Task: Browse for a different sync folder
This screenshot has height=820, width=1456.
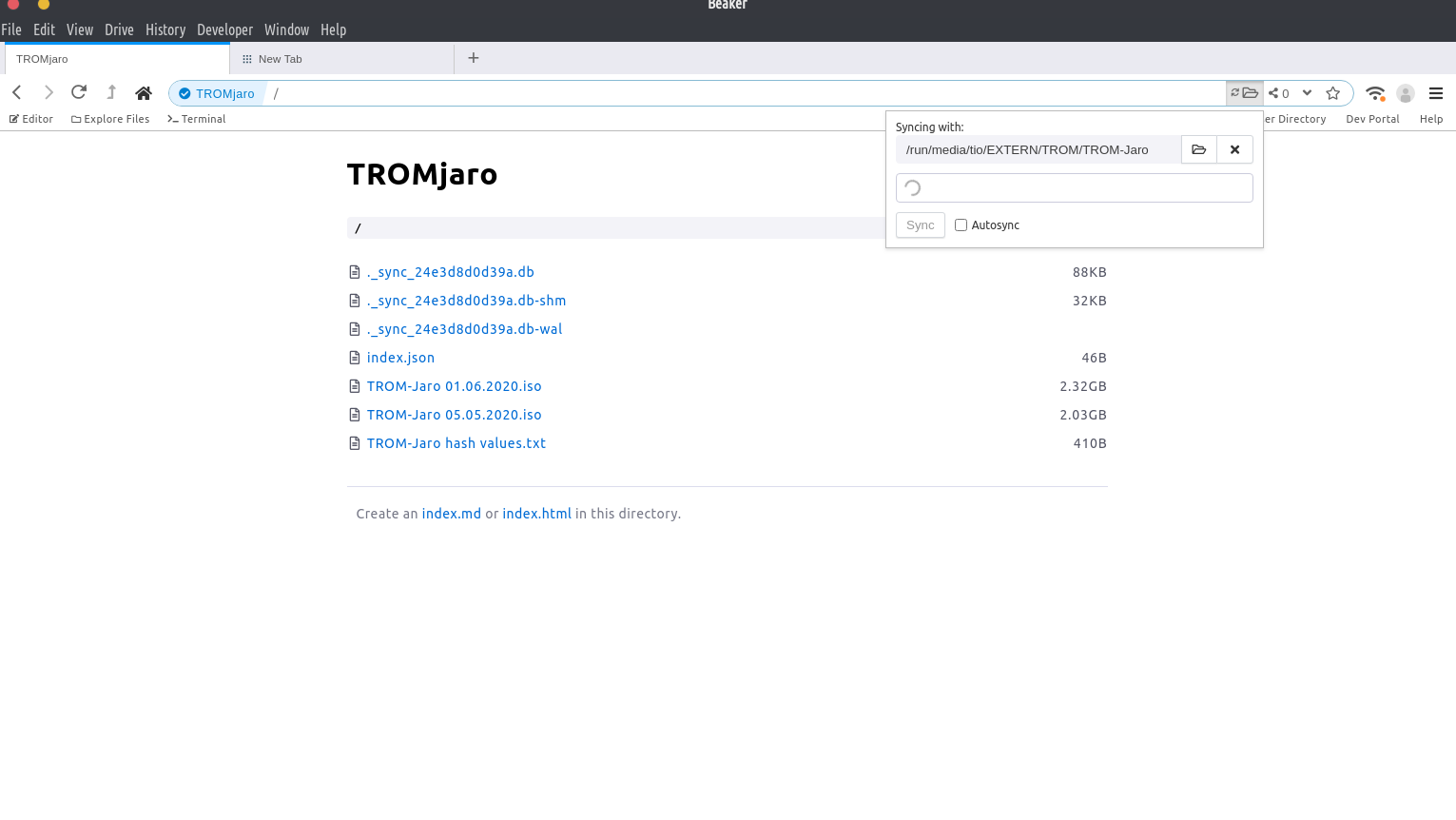Action: point(1199,149)
